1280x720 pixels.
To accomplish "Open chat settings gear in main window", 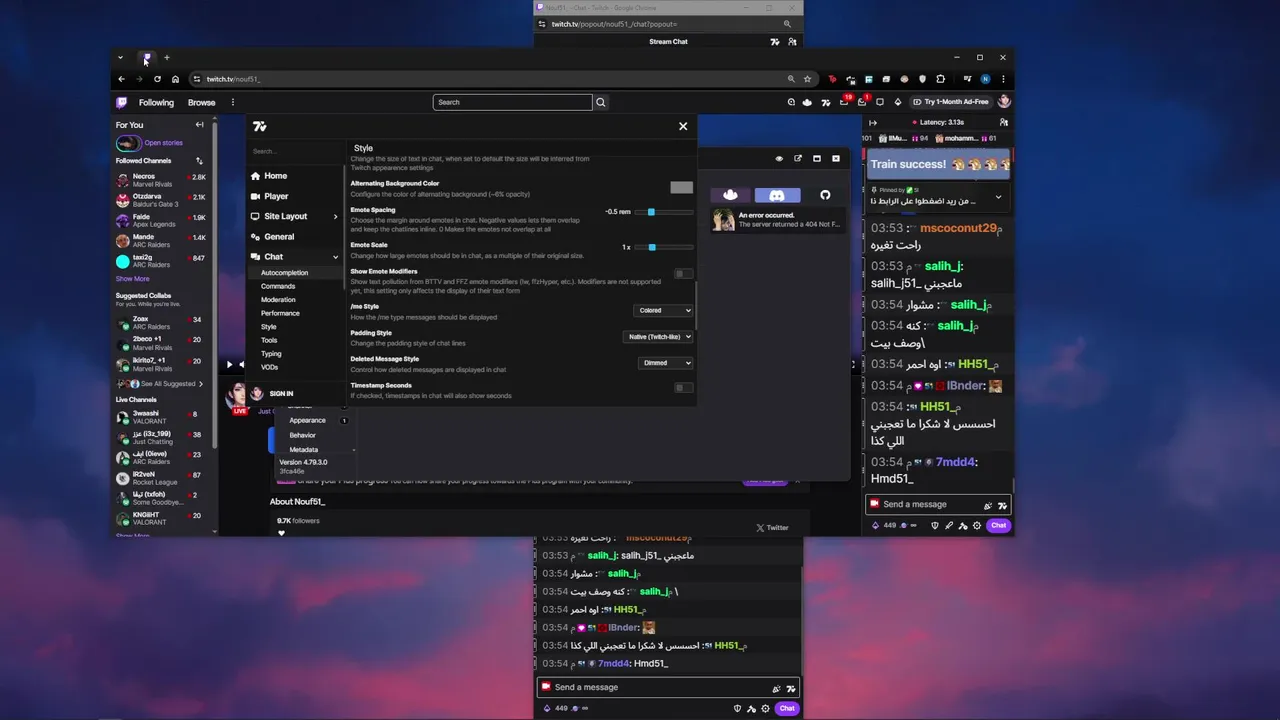I will 977,525.
